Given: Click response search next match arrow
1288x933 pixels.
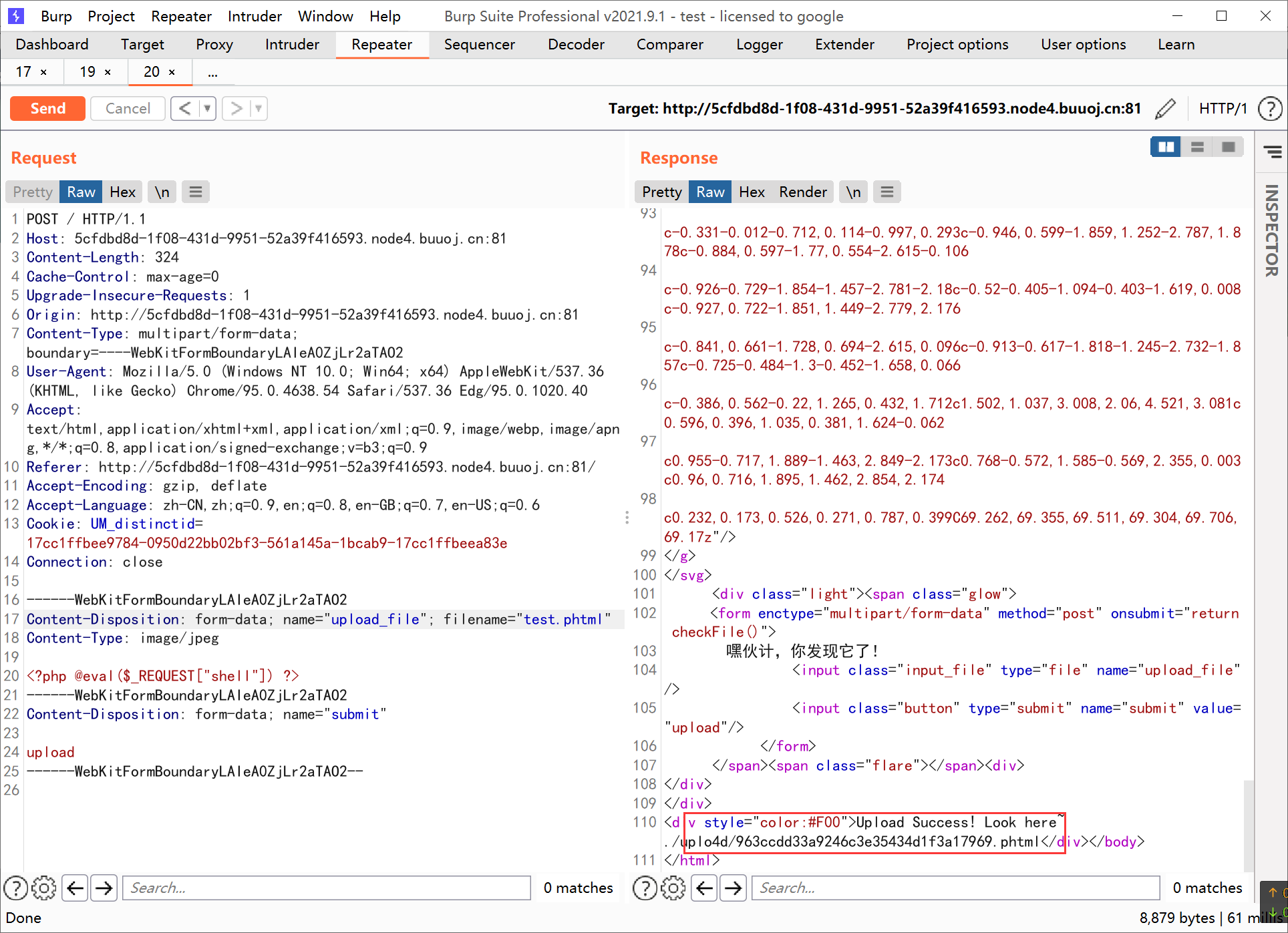Looking at the screenshot, I should click(734, 888).
